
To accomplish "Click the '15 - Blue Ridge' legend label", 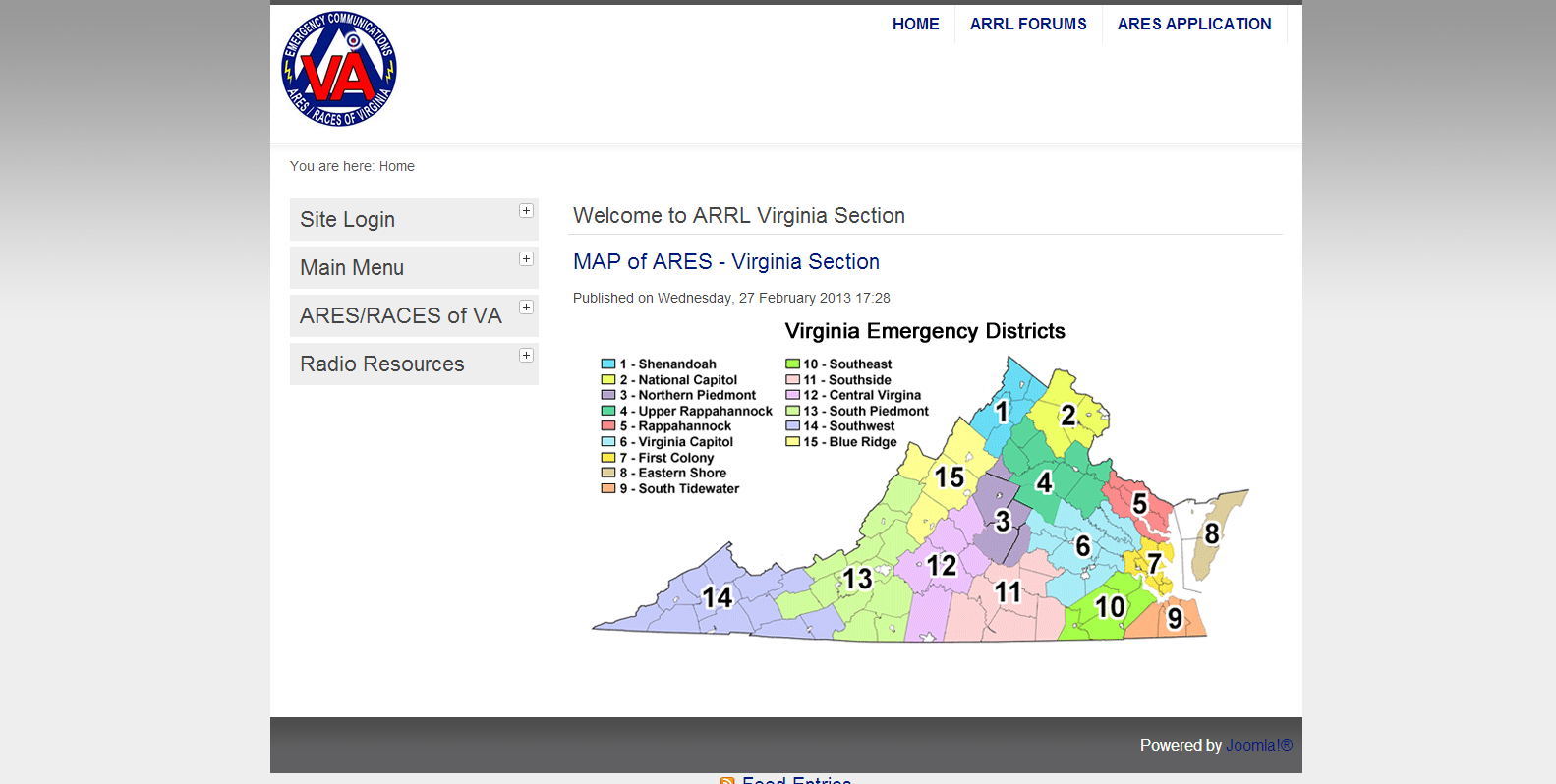I will [x=850, y=442].
